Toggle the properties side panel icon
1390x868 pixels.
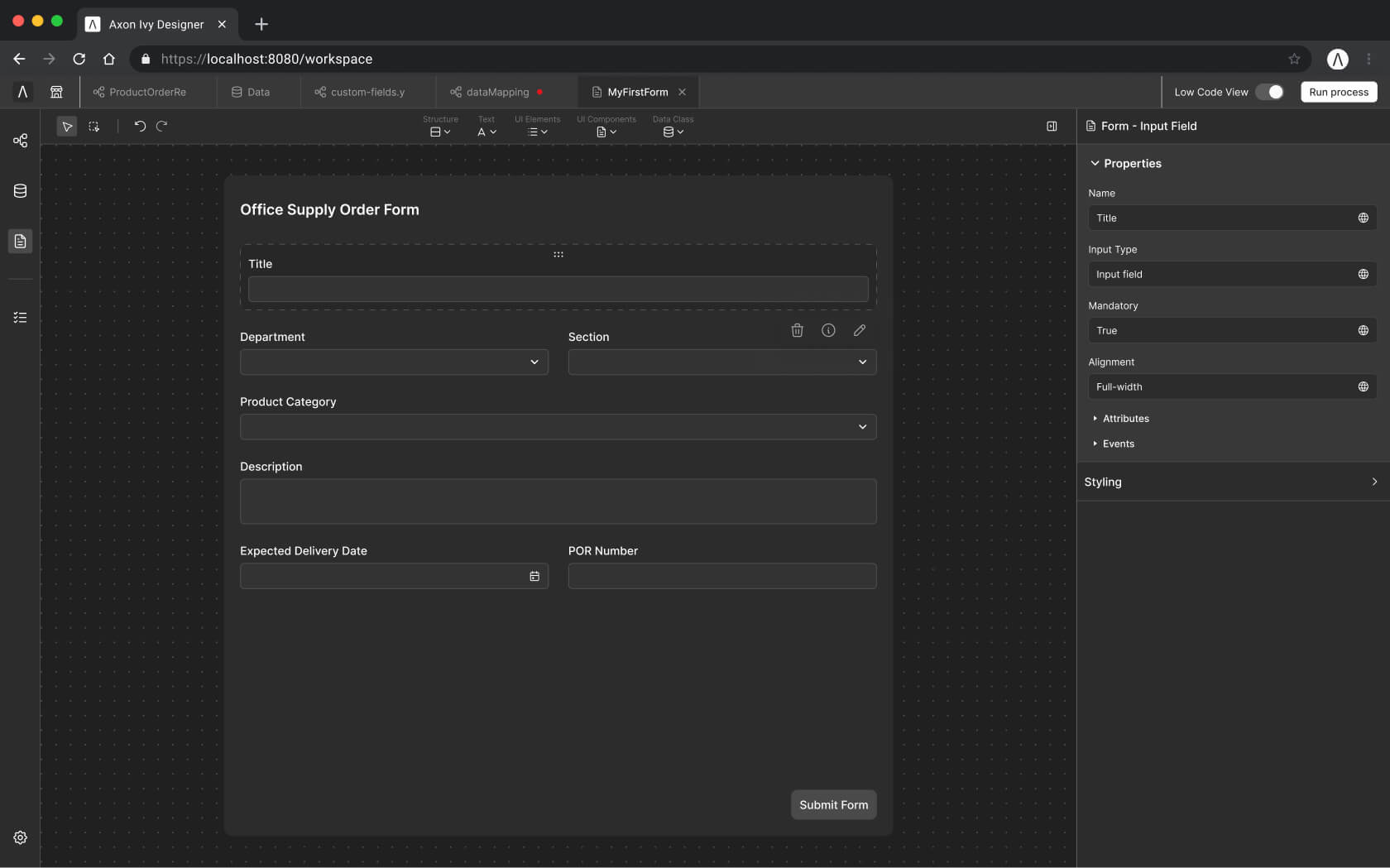[1052, 126]
